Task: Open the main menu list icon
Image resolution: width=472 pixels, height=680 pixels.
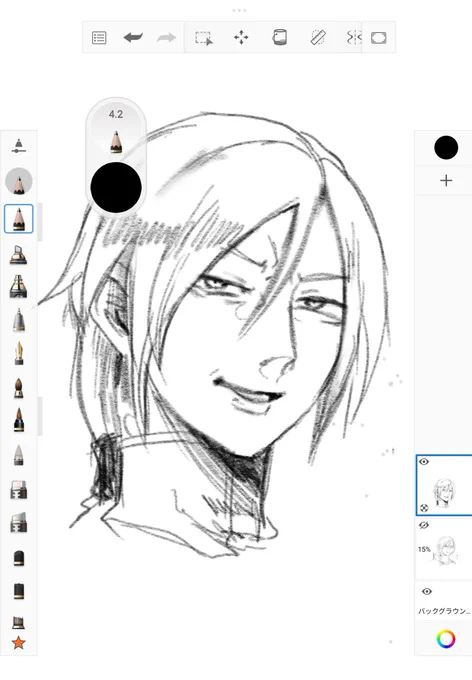Action: point(99,38)
